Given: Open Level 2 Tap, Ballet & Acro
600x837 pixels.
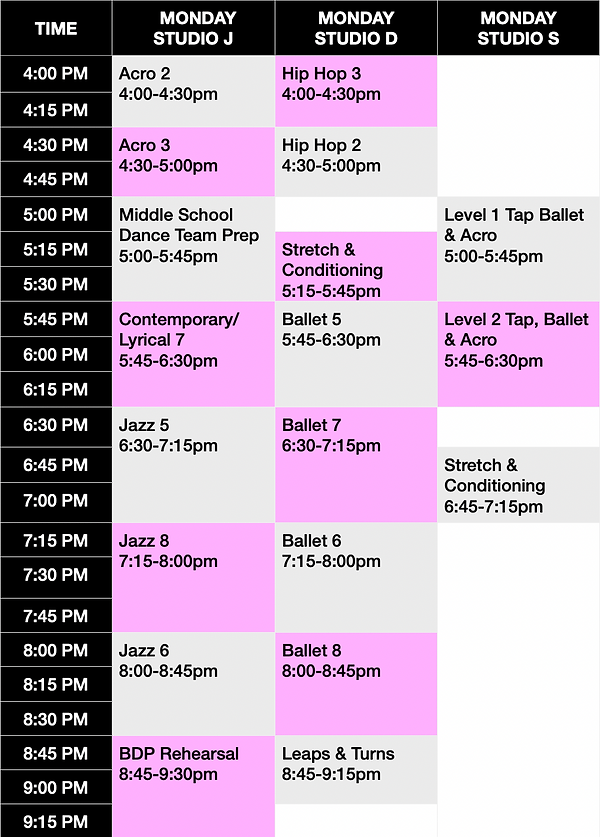Looking at the screenshot, I should (x=518, y=354).
